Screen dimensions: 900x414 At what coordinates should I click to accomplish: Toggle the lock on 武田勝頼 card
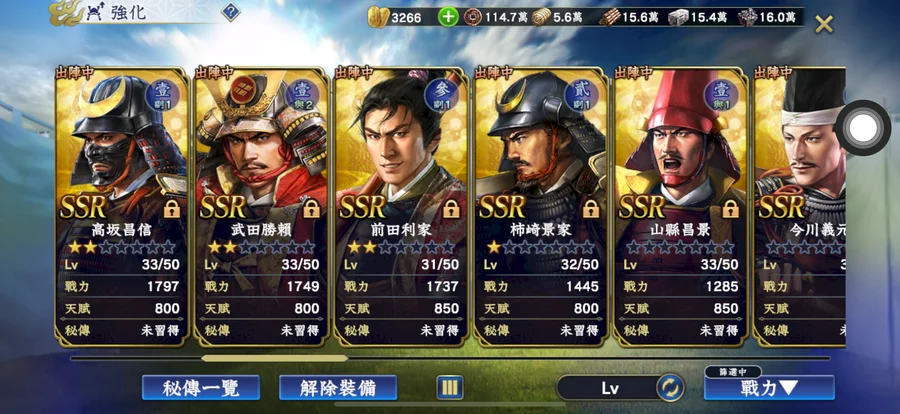tap(311, 209)
